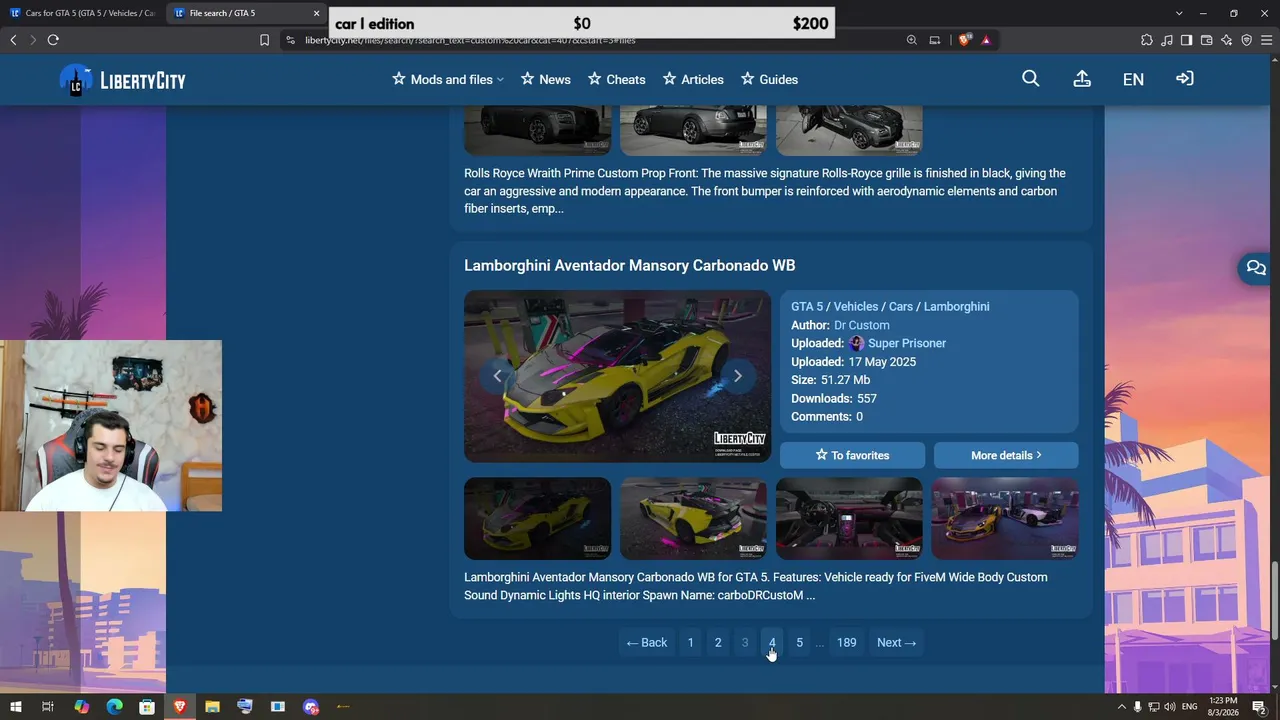Open the Articles menu item
1280x720 pixels.
(x=693, y=79)
